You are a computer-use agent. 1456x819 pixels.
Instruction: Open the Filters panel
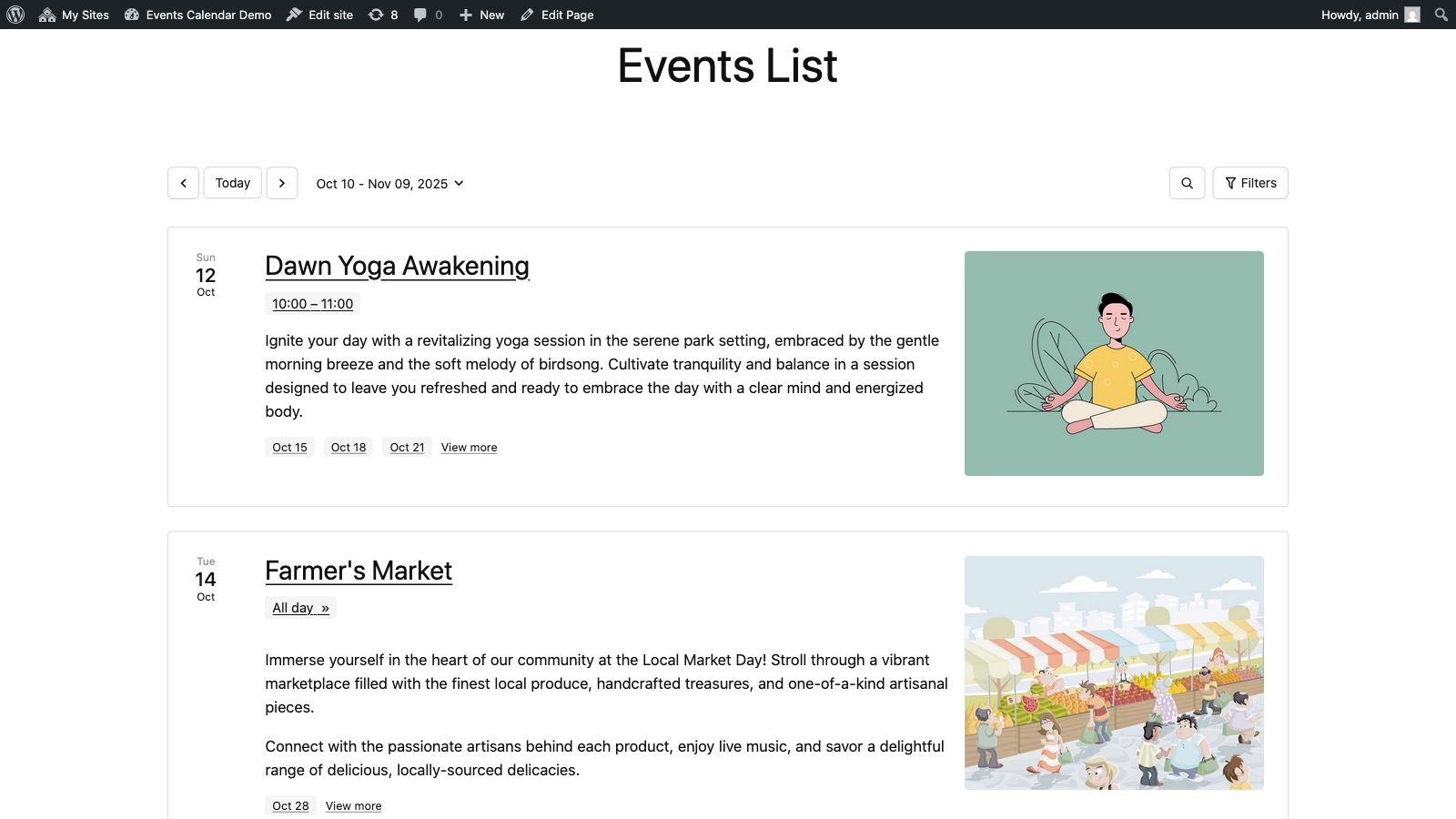click(1250, 183)
